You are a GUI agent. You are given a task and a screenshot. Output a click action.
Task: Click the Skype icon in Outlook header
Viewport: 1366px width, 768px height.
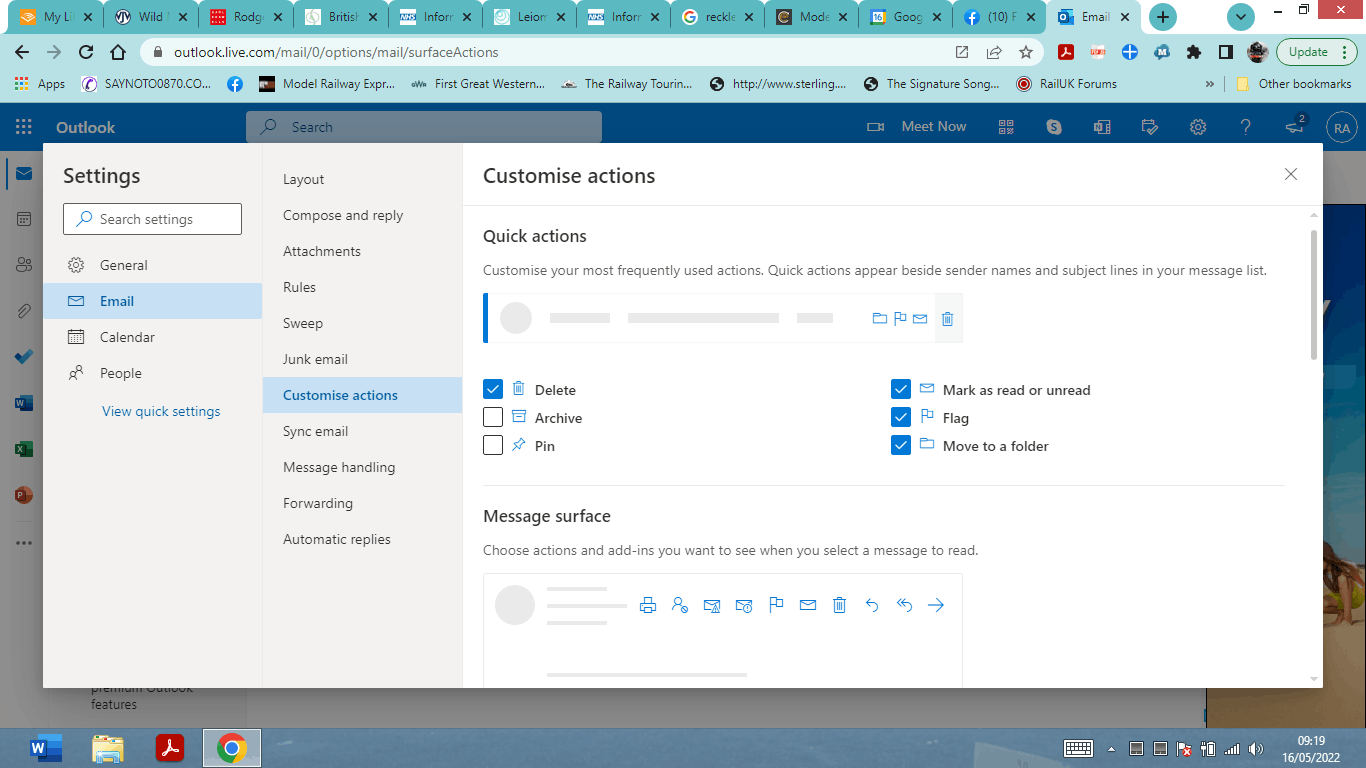click(x=1054, y=127)
